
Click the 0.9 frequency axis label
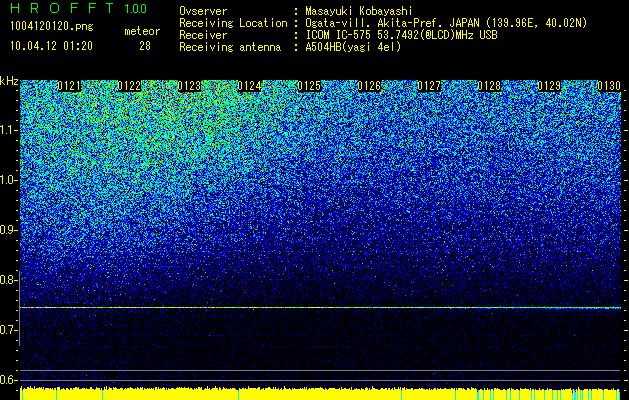click(x=8, y=230)
